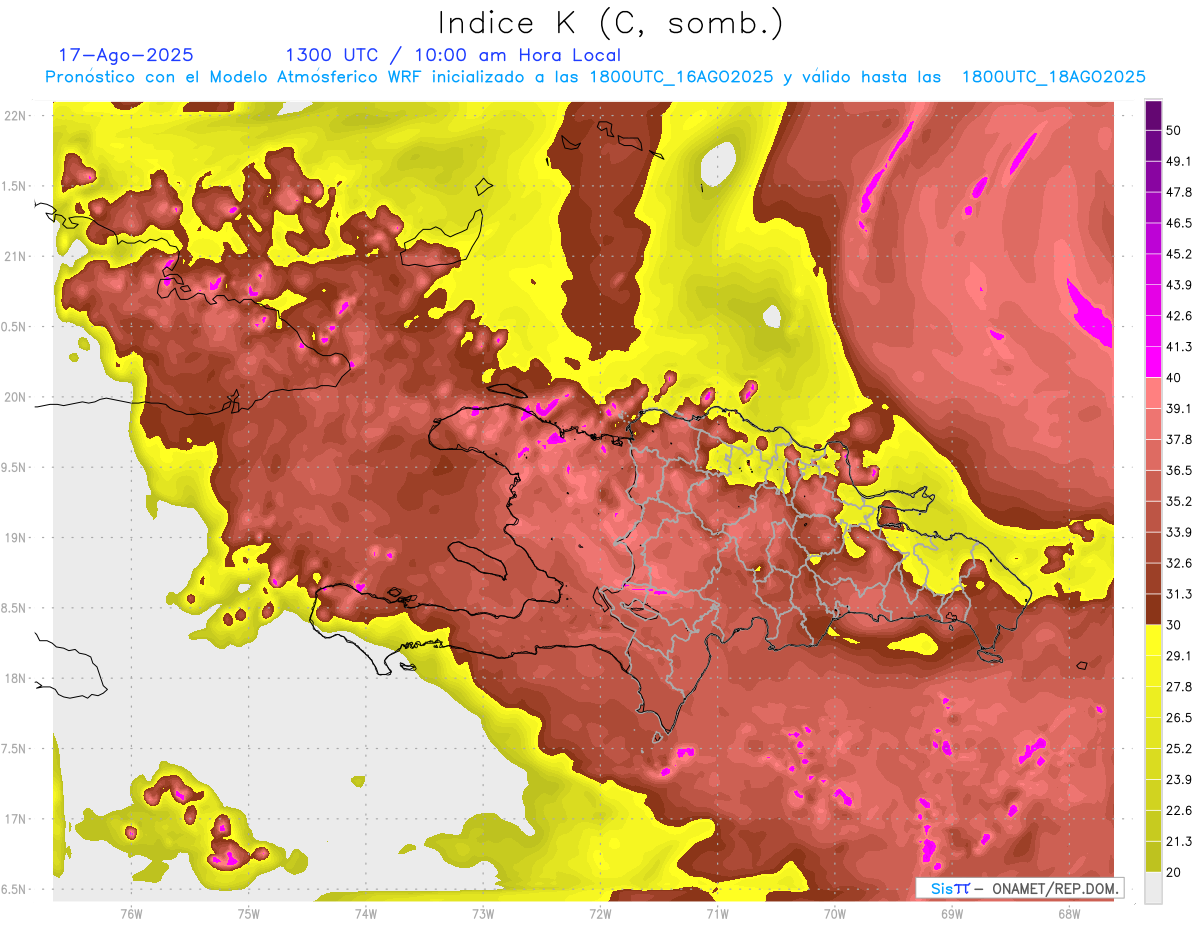
Task: Click color bar value "43.9"
Action: click(x=1178, y=285)
